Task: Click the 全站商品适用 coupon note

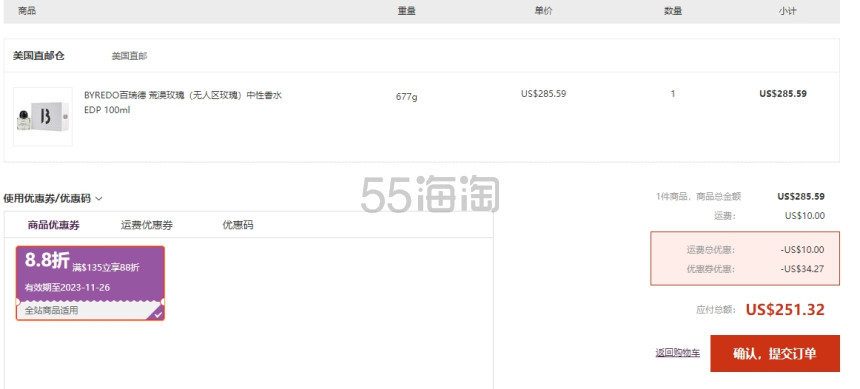Action: pyautogui.click(x=52, y=310)
